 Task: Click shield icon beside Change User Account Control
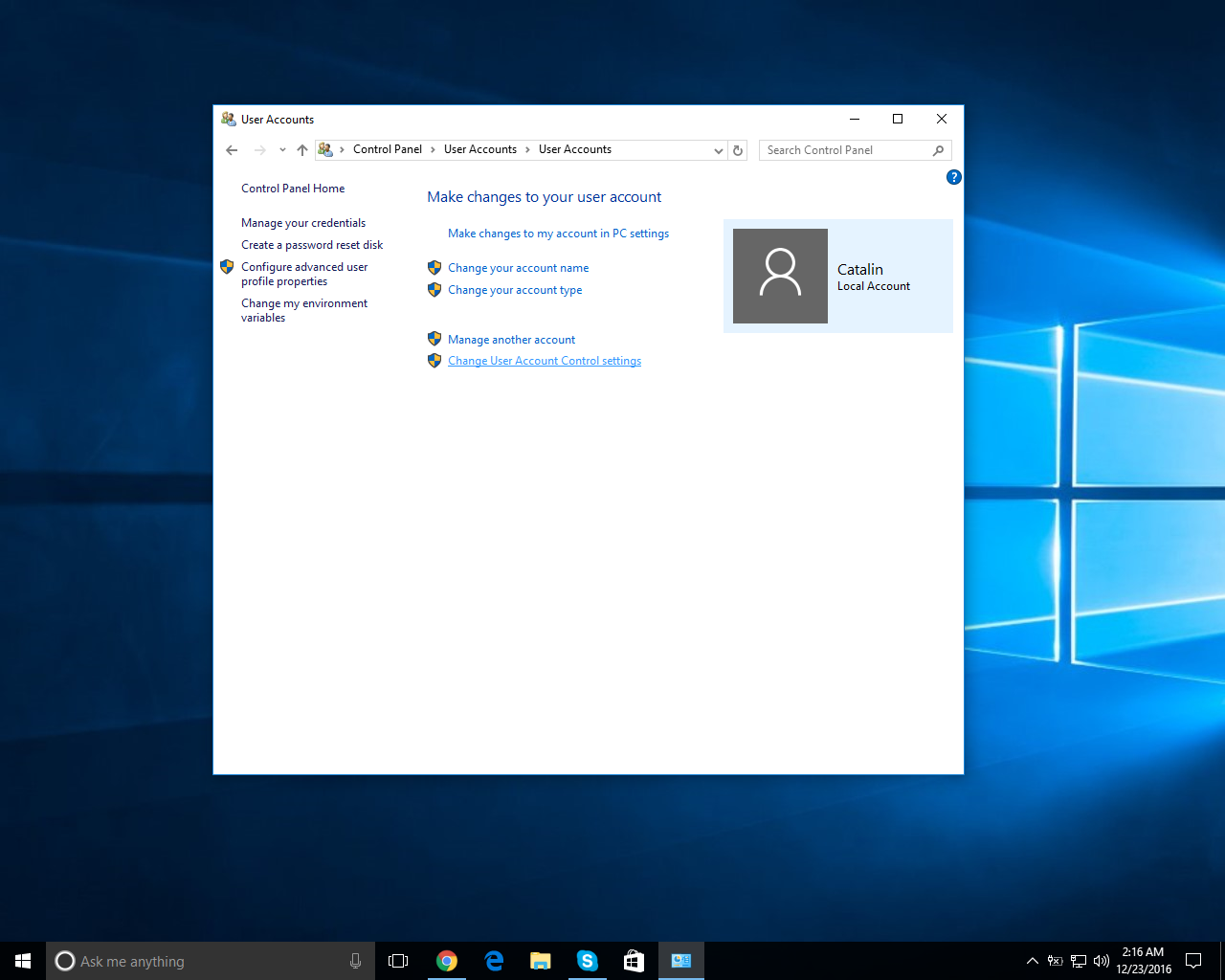point(434,361)
